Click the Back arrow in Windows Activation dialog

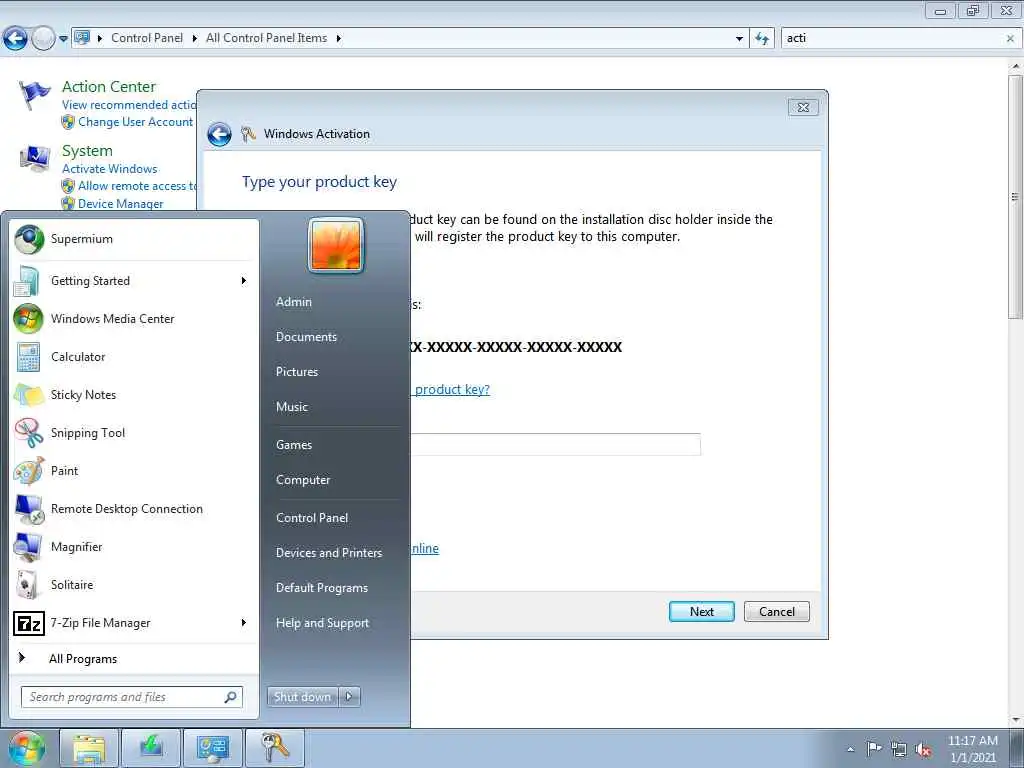219,135
